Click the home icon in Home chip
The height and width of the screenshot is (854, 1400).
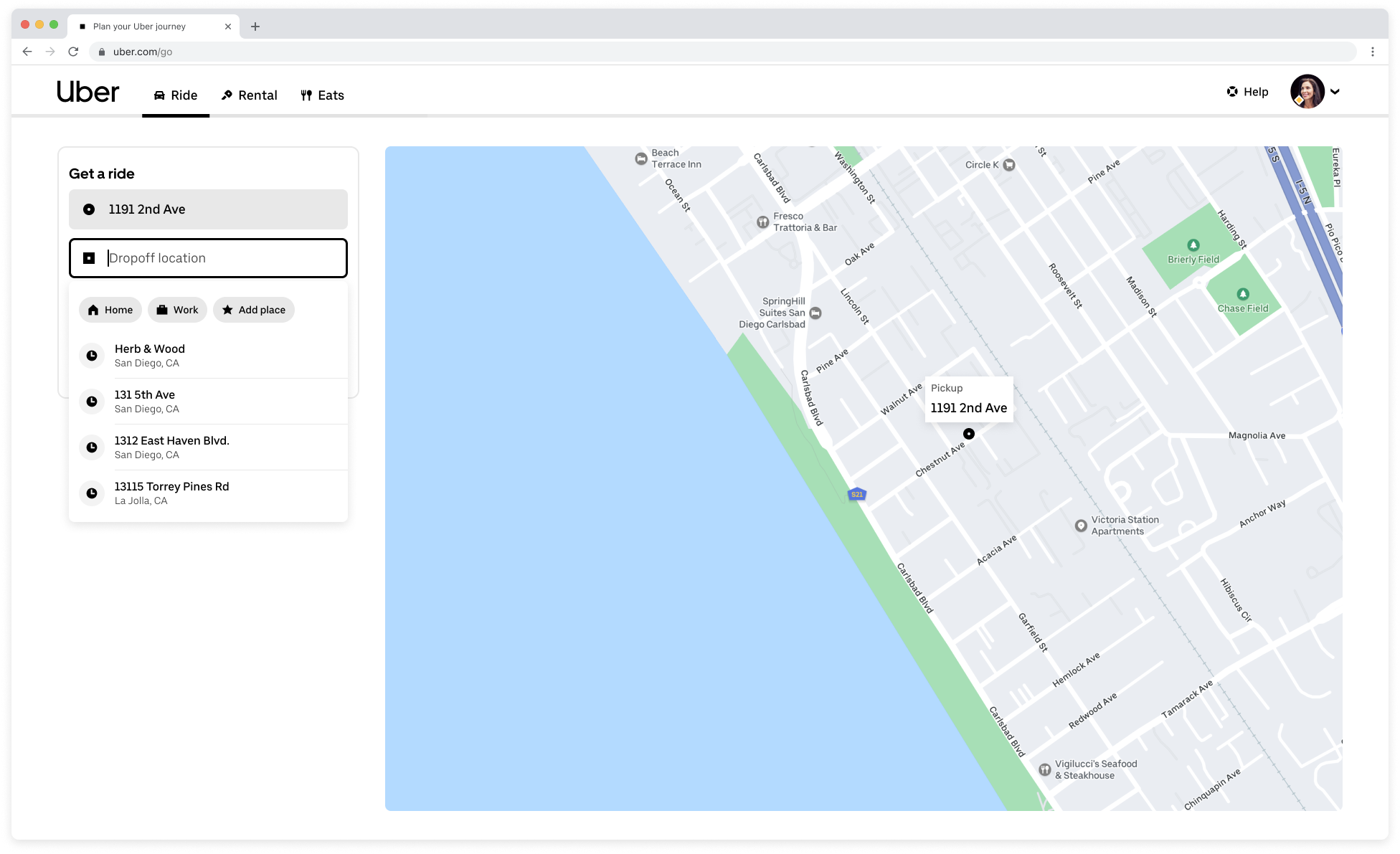tap(93, 310)
